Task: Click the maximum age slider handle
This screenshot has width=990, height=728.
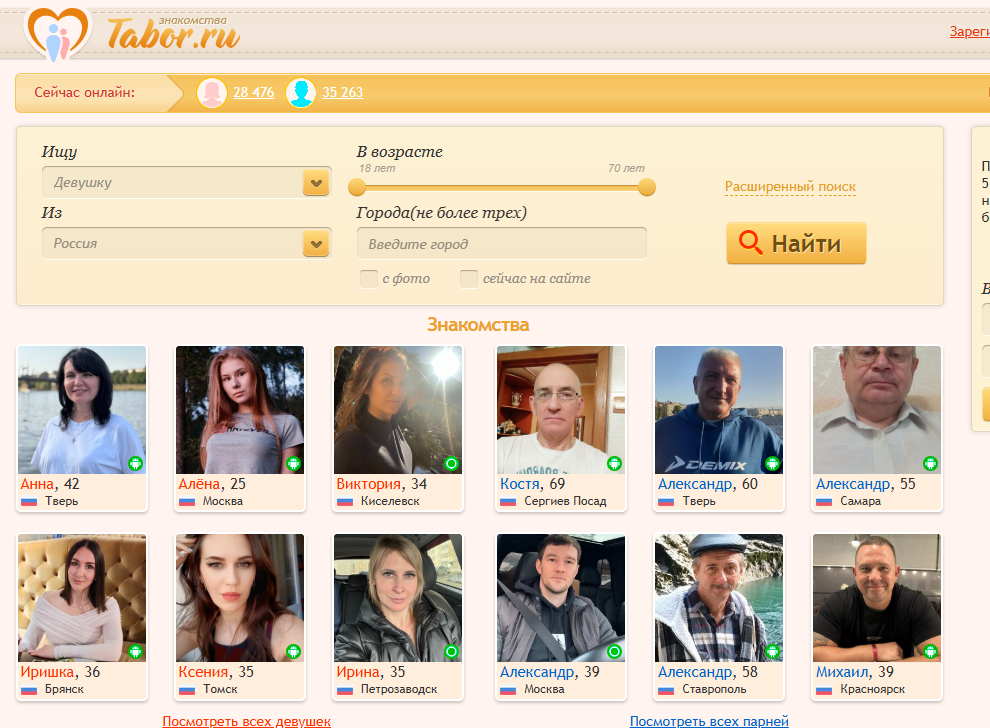Action: pos(647,187)
